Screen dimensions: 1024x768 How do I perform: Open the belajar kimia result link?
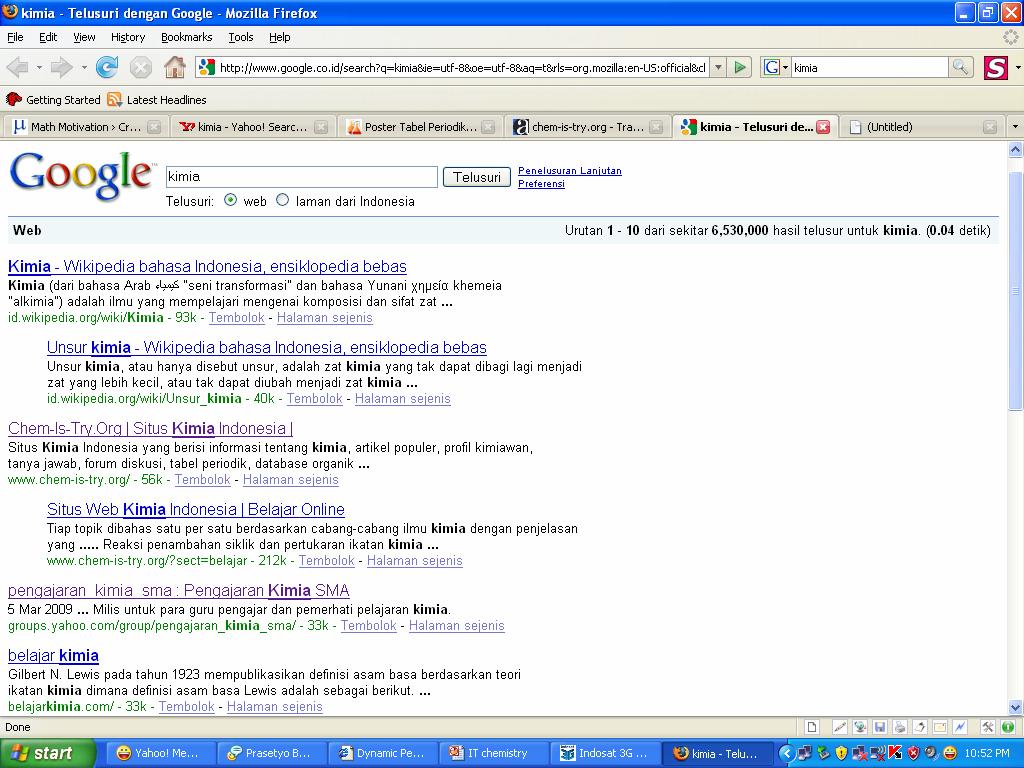(x=54, y=655)
